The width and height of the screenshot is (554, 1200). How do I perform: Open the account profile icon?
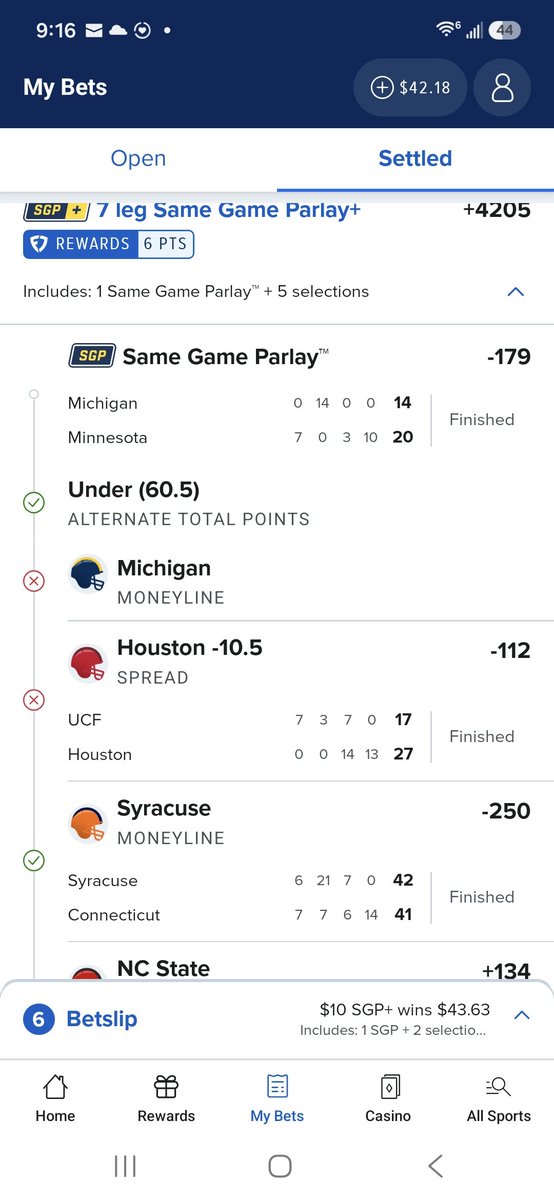[x=503, y=88]
